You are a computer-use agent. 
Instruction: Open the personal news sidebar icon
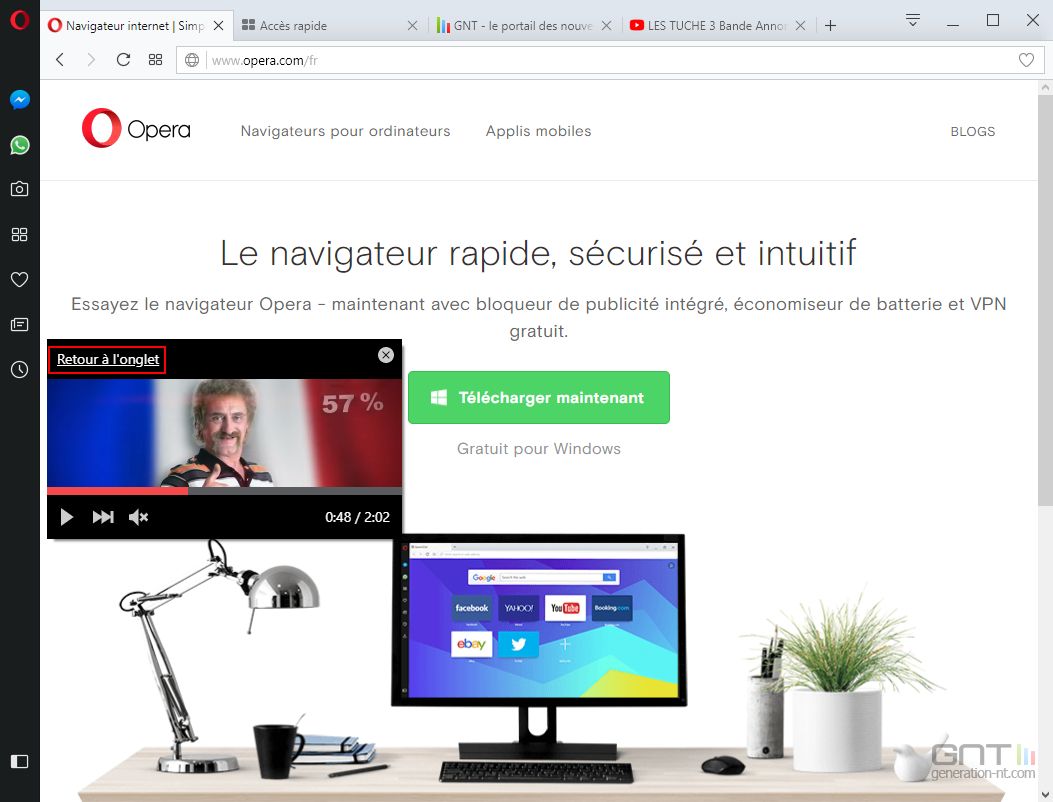point(19,325)
